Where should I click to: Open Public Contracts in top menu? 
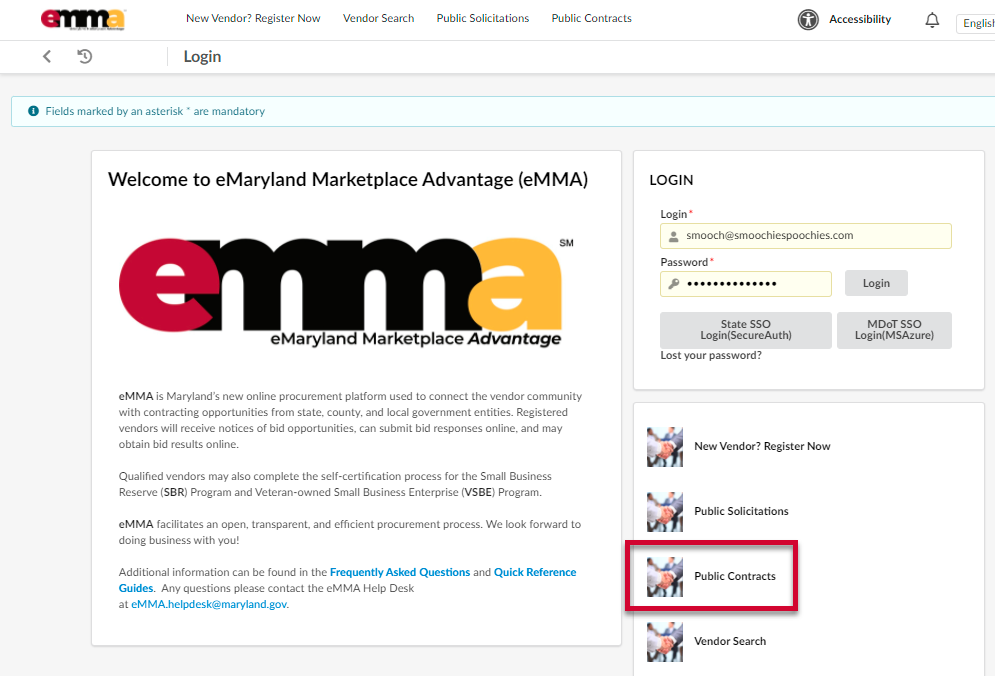click(x=591, y=18)
